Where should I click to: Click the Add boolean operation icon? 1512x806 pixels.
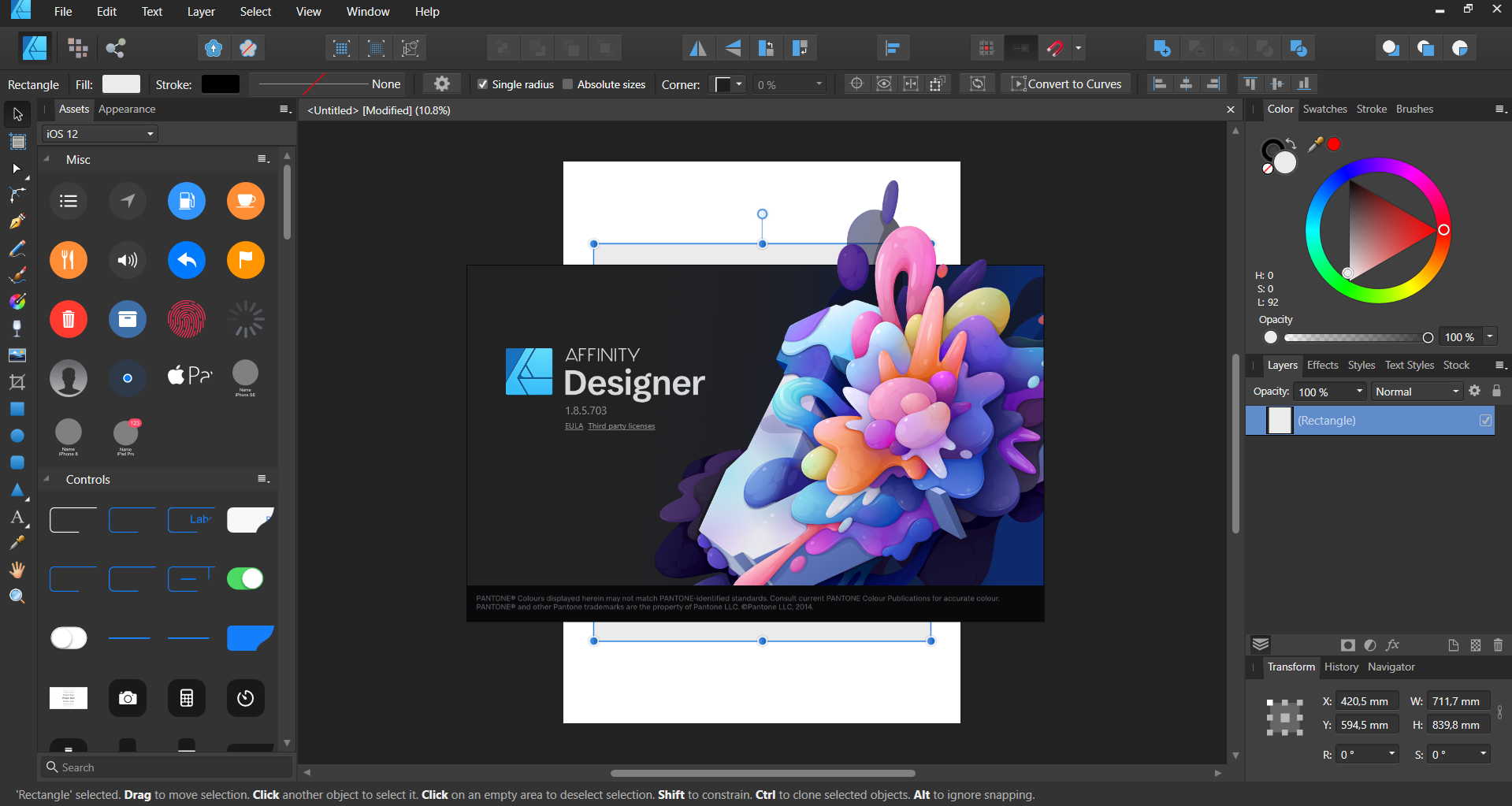coord(1161,48)
